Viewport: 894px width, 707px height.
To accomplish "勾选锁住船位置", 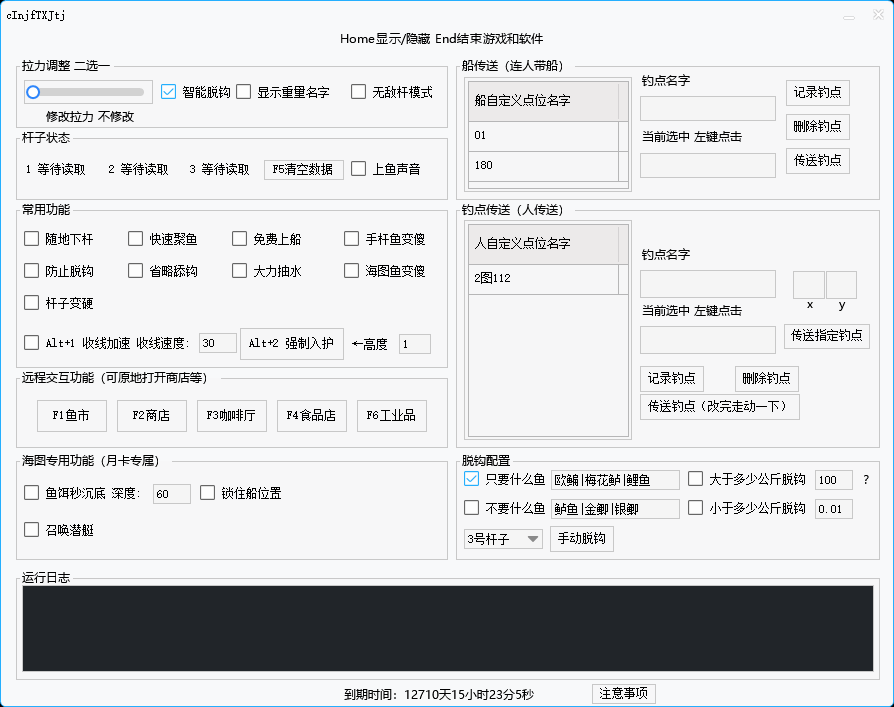I will tap(207, 492).
